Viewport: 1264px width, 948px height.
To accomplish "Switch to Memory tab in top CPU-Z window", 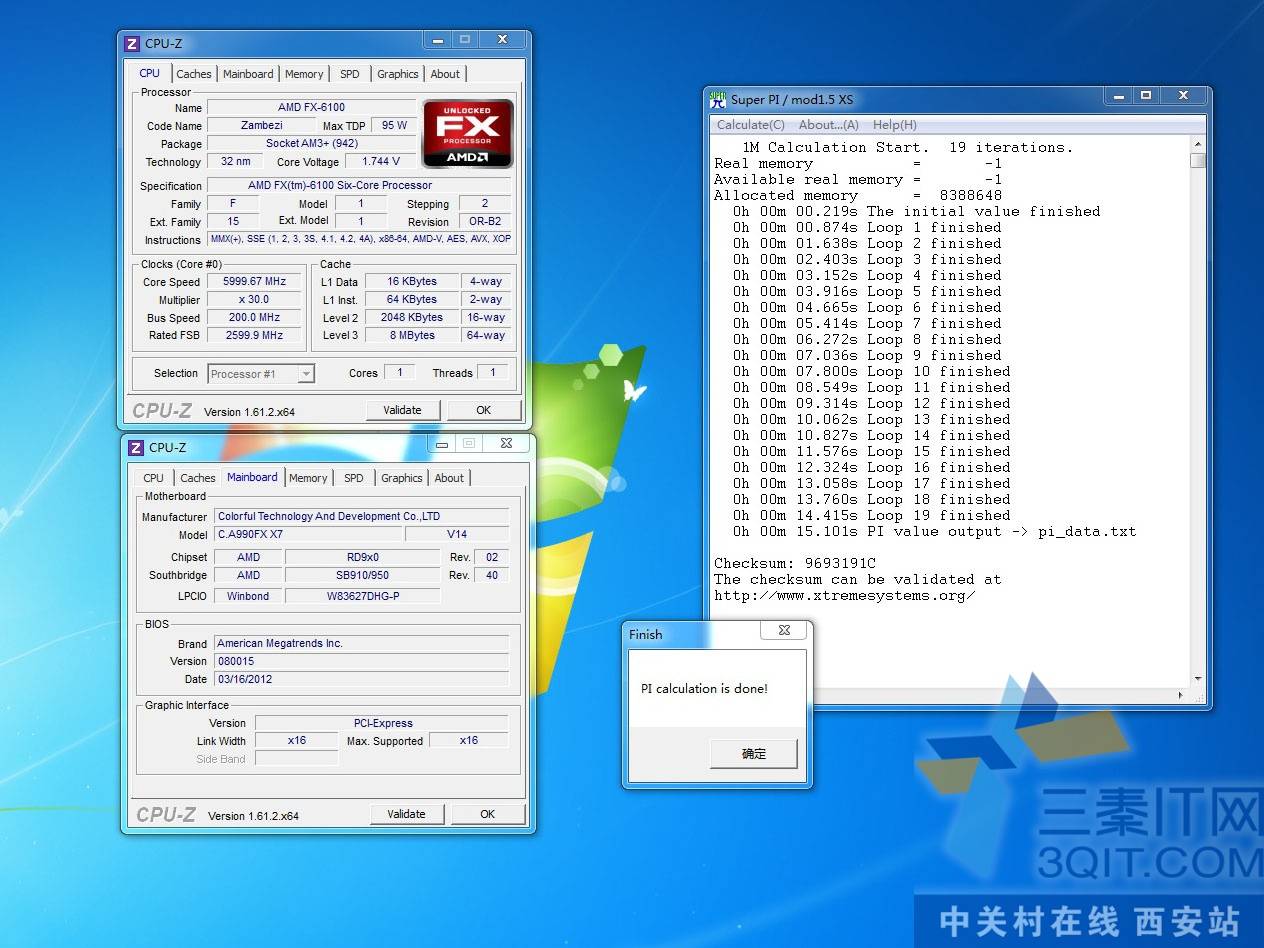I will point(304,74).
